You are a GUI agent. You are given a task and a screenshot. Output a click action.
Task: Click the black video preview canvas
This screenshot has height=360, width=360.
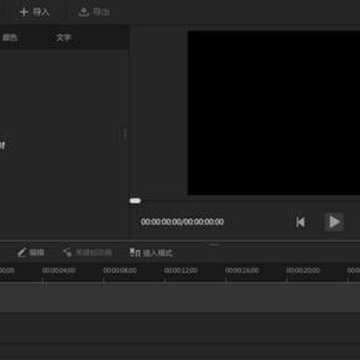[x=274, y=113]
